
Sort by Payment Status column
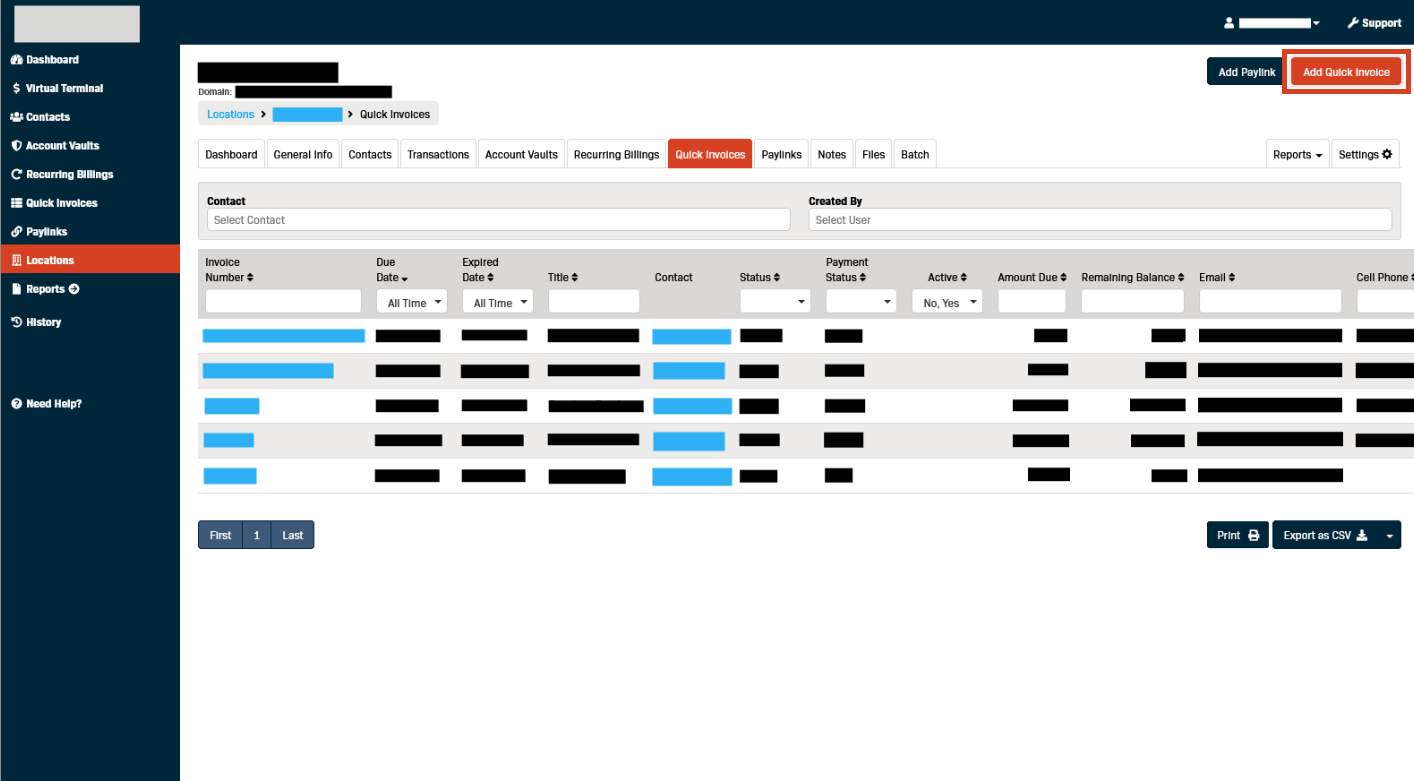[847, 270]
